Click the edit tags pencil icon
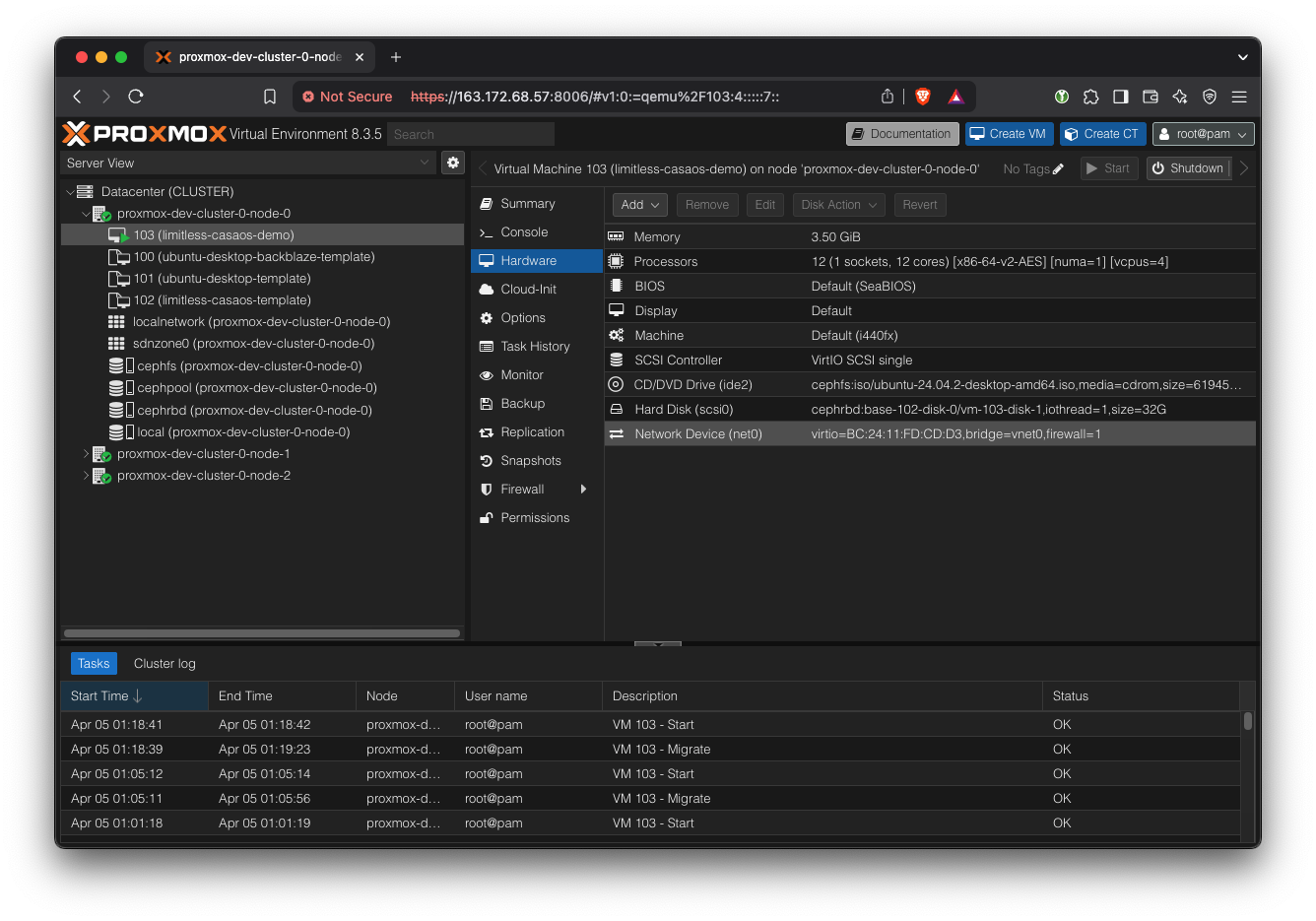 click(x=1058, y=169)
